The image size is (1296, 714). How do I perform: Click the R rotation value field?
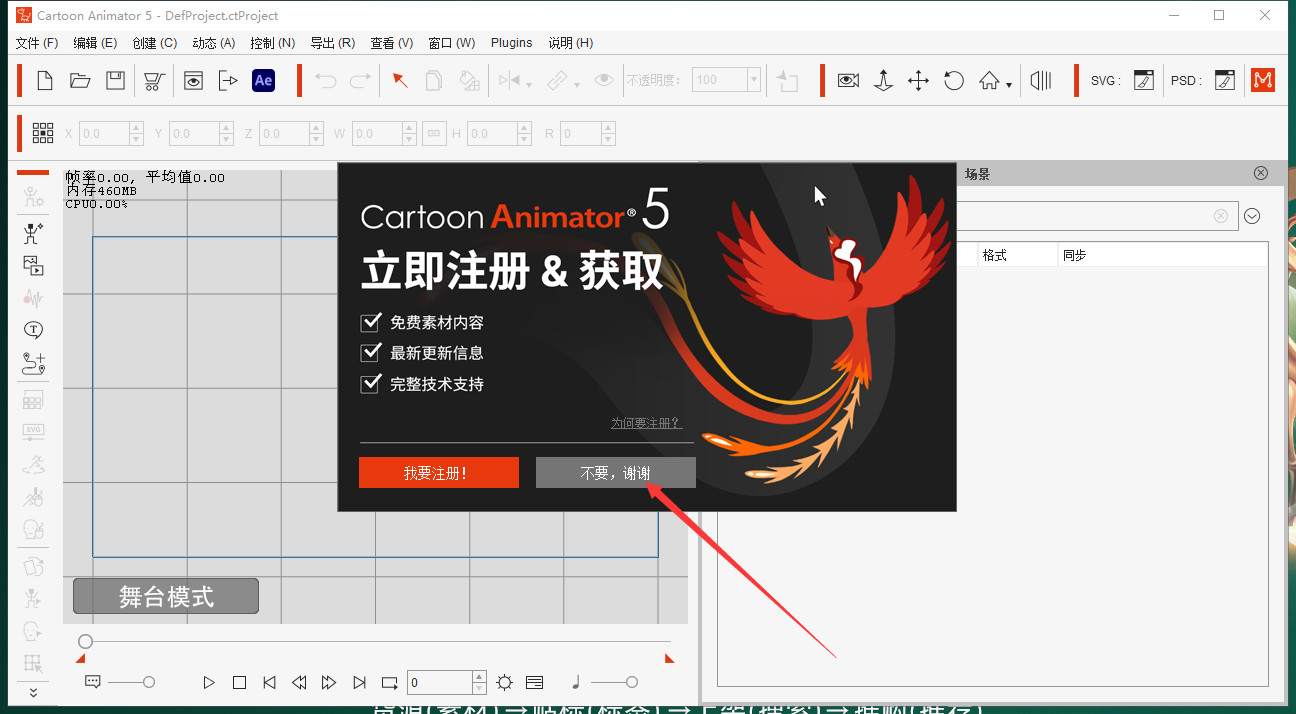coord(580,133)
